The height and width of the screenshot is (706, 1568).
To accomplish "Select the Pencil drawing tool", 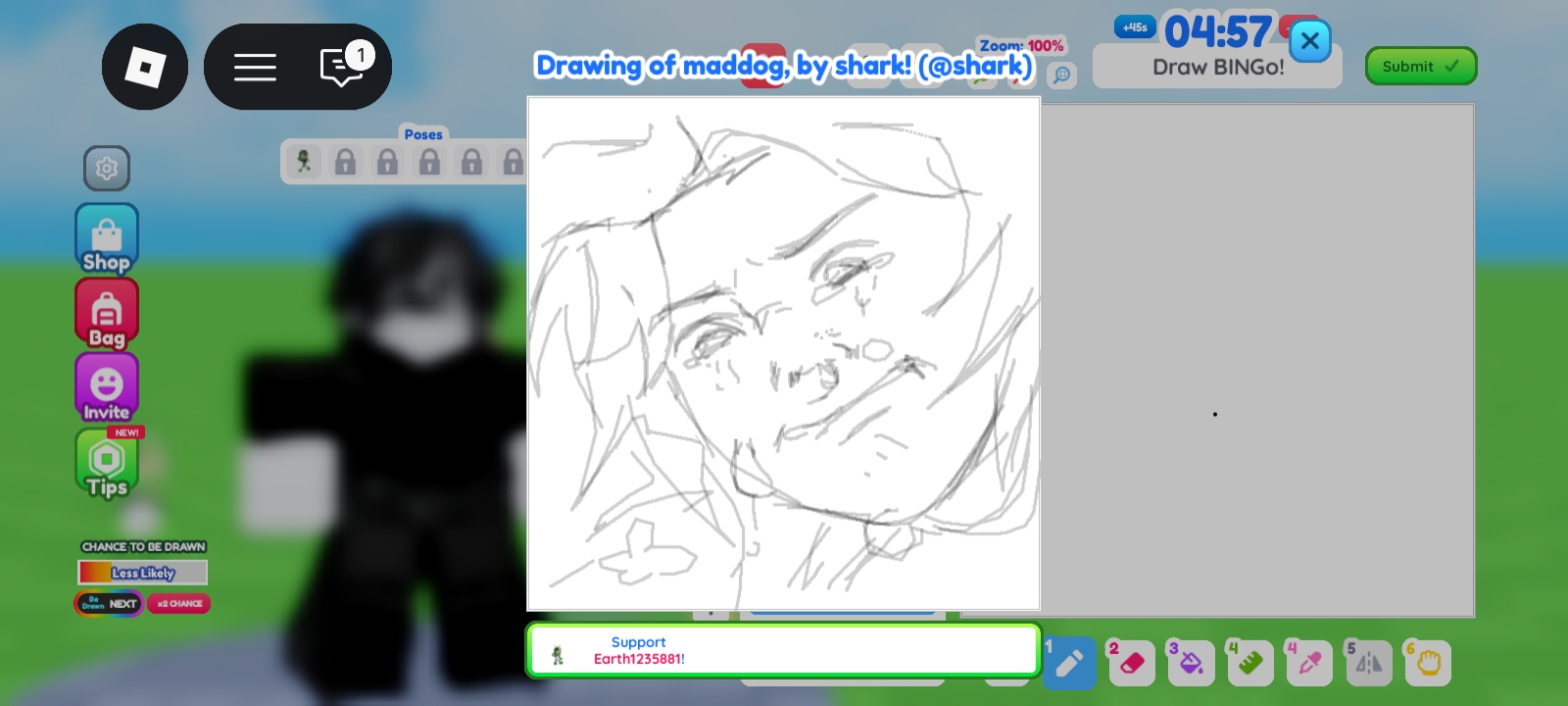I will (1069, 663).
